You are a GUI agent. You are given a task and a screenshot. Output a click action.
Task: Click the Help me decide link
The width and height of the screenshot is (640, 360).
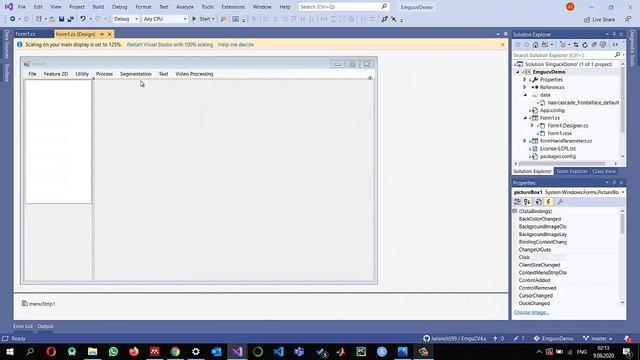236,44
